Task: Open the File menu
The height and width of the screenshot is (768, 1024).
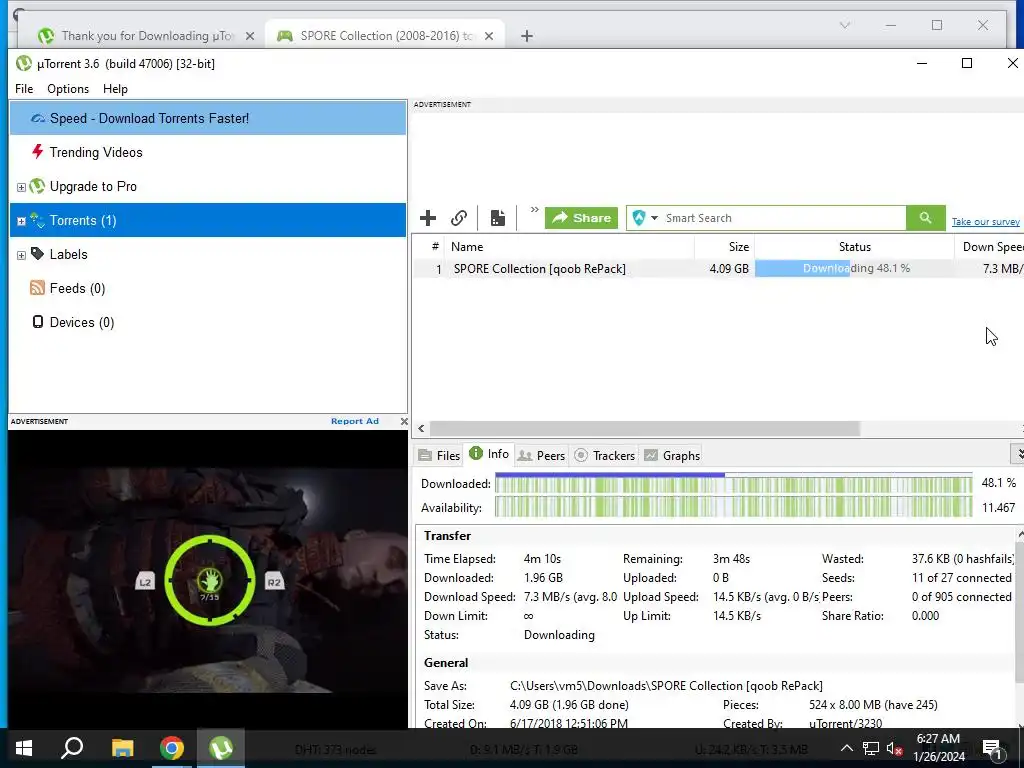Action: tap(24, 89)
